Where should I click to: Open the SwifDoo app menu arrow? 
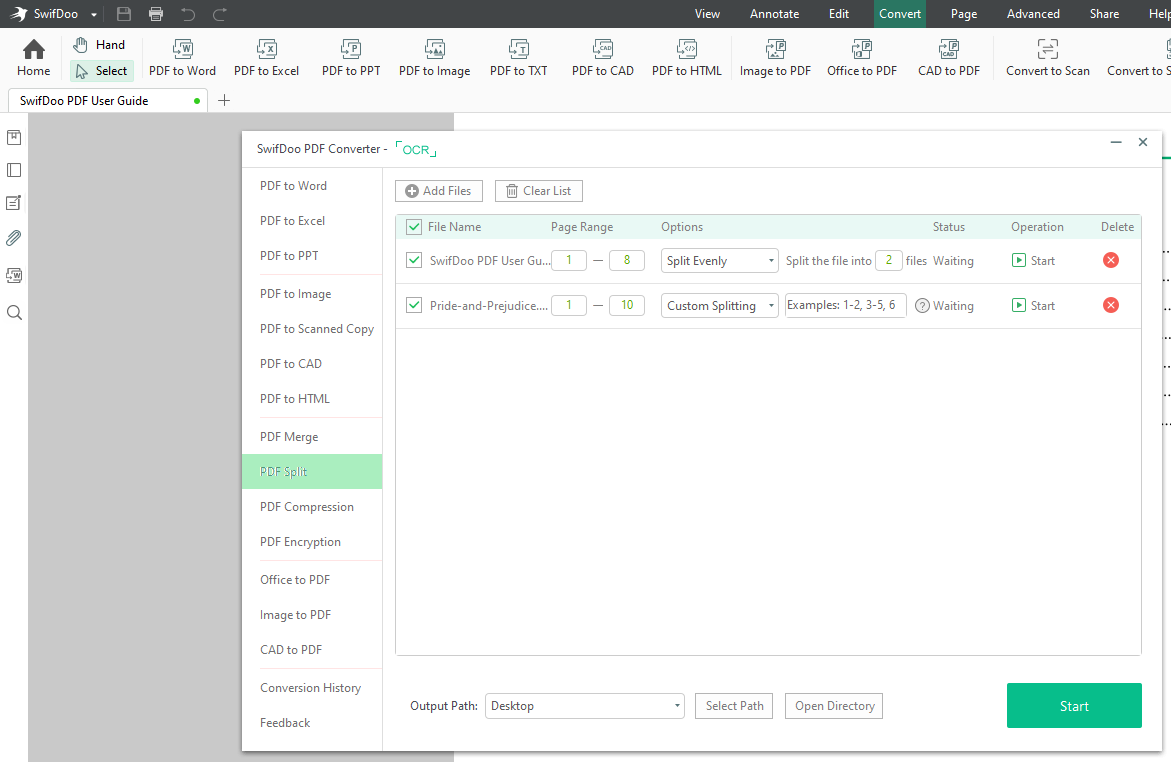pos(94,14)
